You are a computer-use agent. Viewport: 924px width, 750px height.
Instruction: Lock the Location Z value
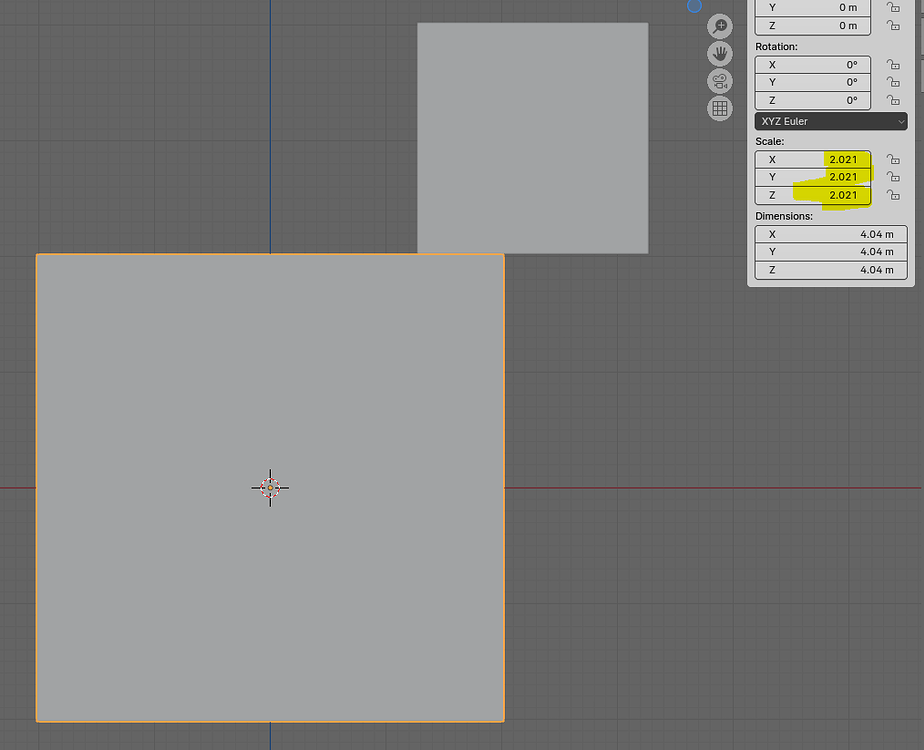(x=893, y=25)
